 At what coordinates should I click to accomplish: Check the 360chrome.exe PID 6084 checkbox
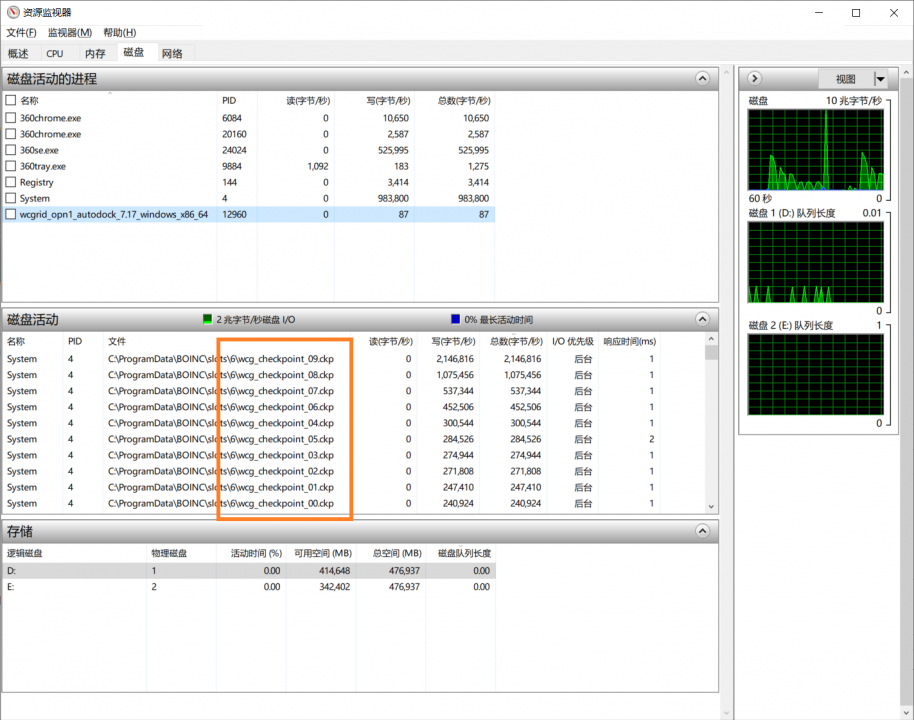coord(10,118)
